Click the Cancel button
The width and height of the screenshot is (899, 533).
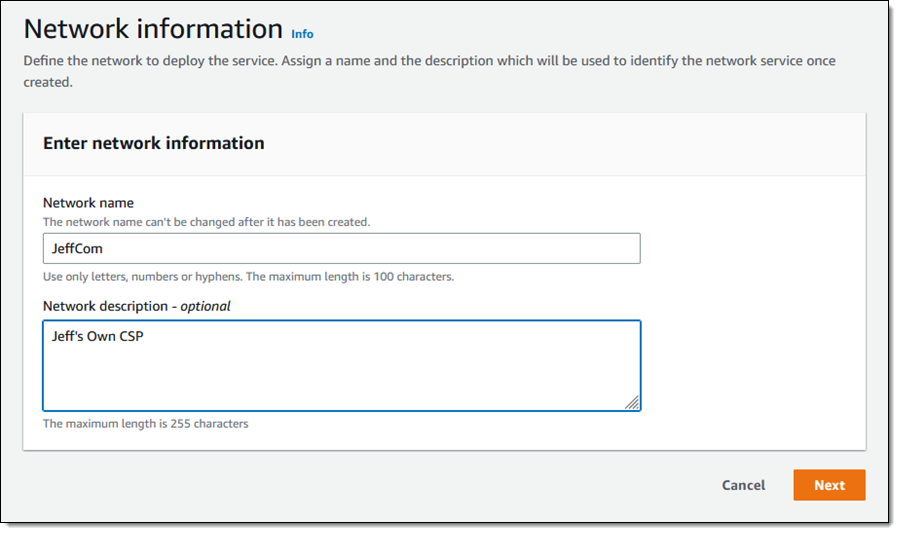tap(743, 485)
